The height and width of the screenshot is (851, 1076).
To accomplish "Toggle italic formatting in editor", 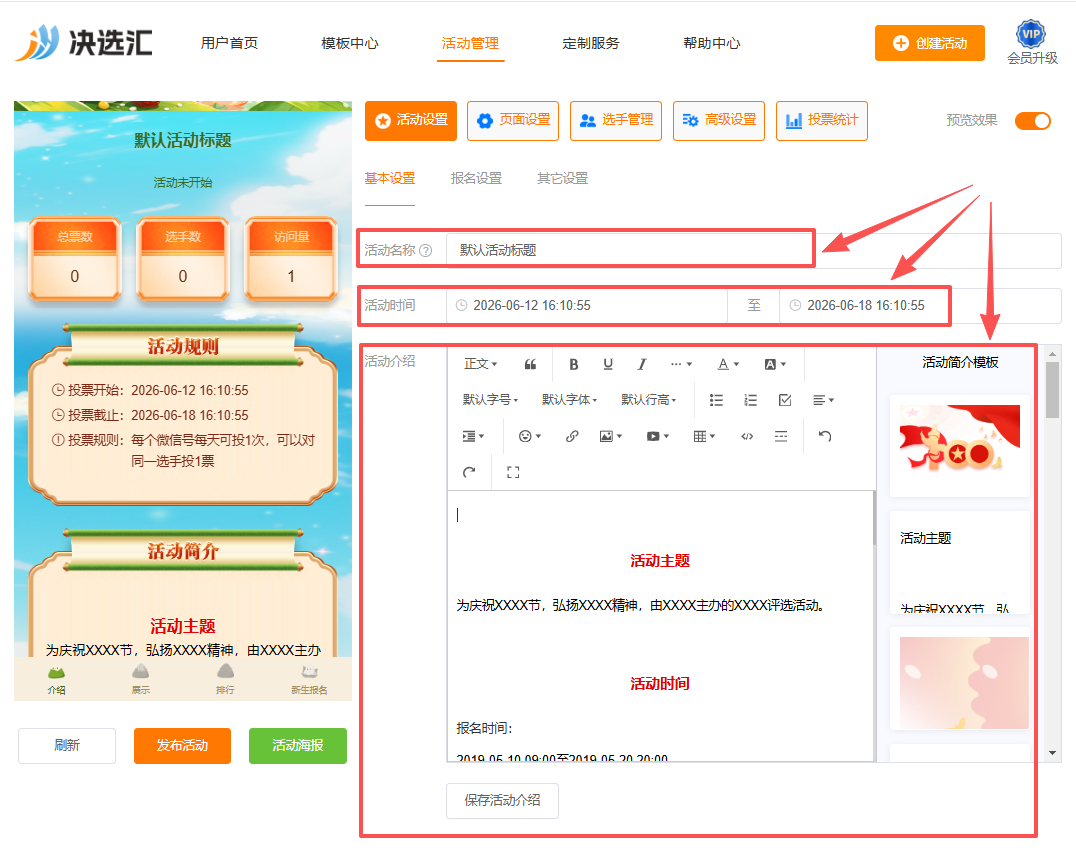I will click(x=642, y=364).
